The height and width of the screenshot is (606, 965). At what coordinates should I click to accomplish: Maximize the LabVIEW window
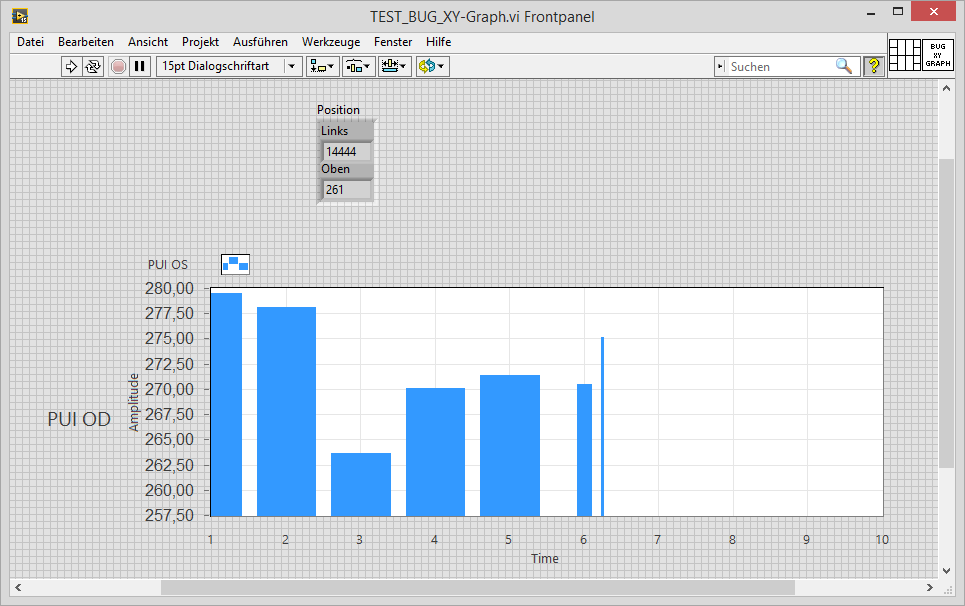[x=898, y=12]
